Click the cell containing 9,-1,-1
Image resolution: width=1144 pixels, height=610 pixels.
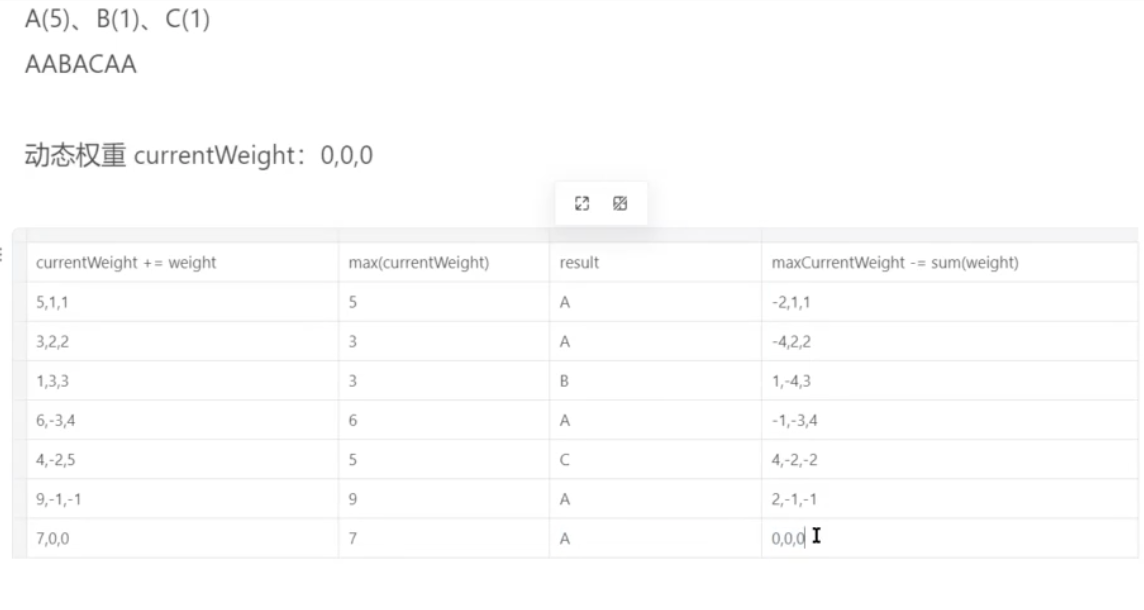coord(182,499)
